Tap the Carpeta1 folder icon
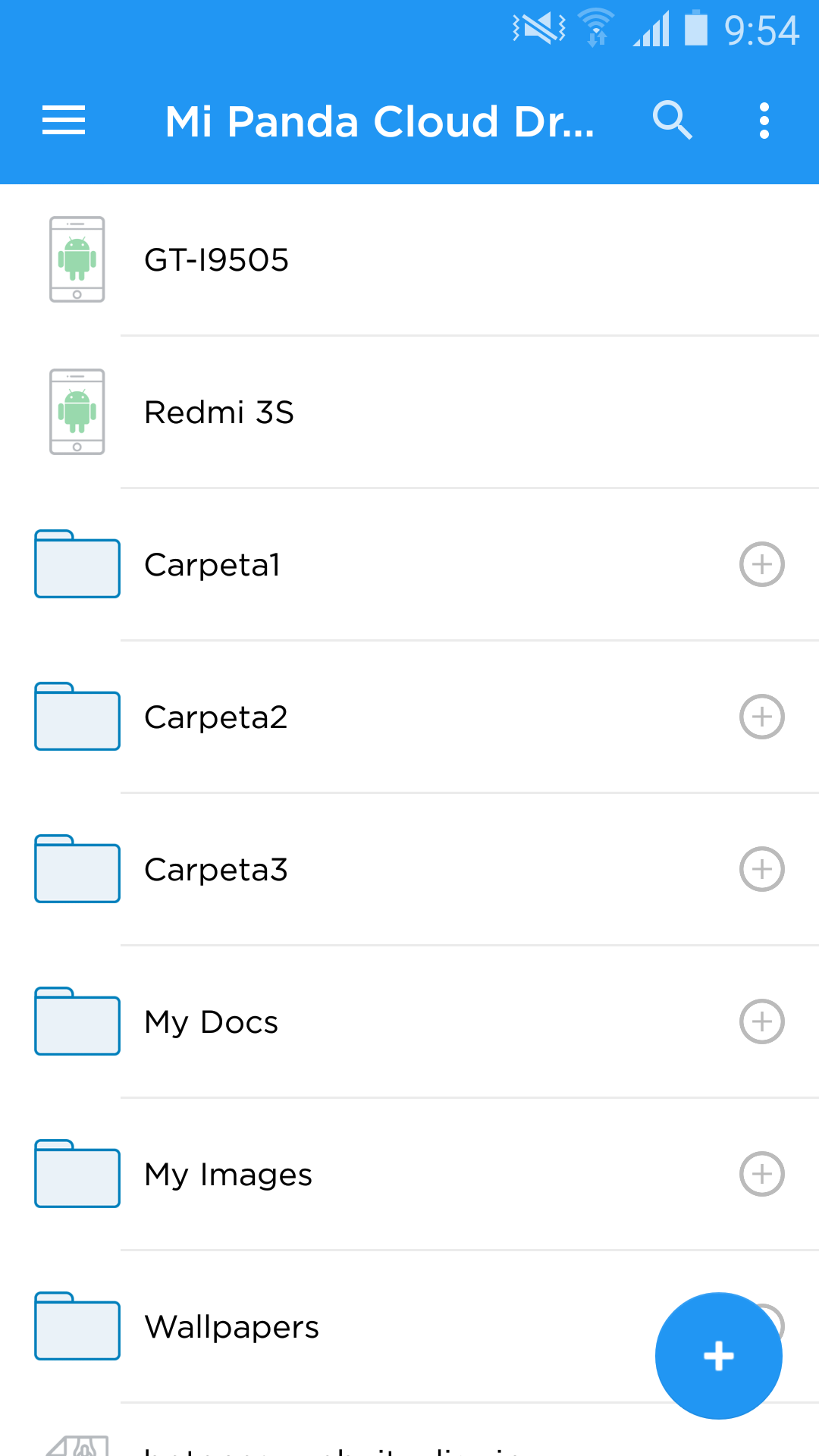The height and width of the screenshot is (1456, 819). coord(77,564)
